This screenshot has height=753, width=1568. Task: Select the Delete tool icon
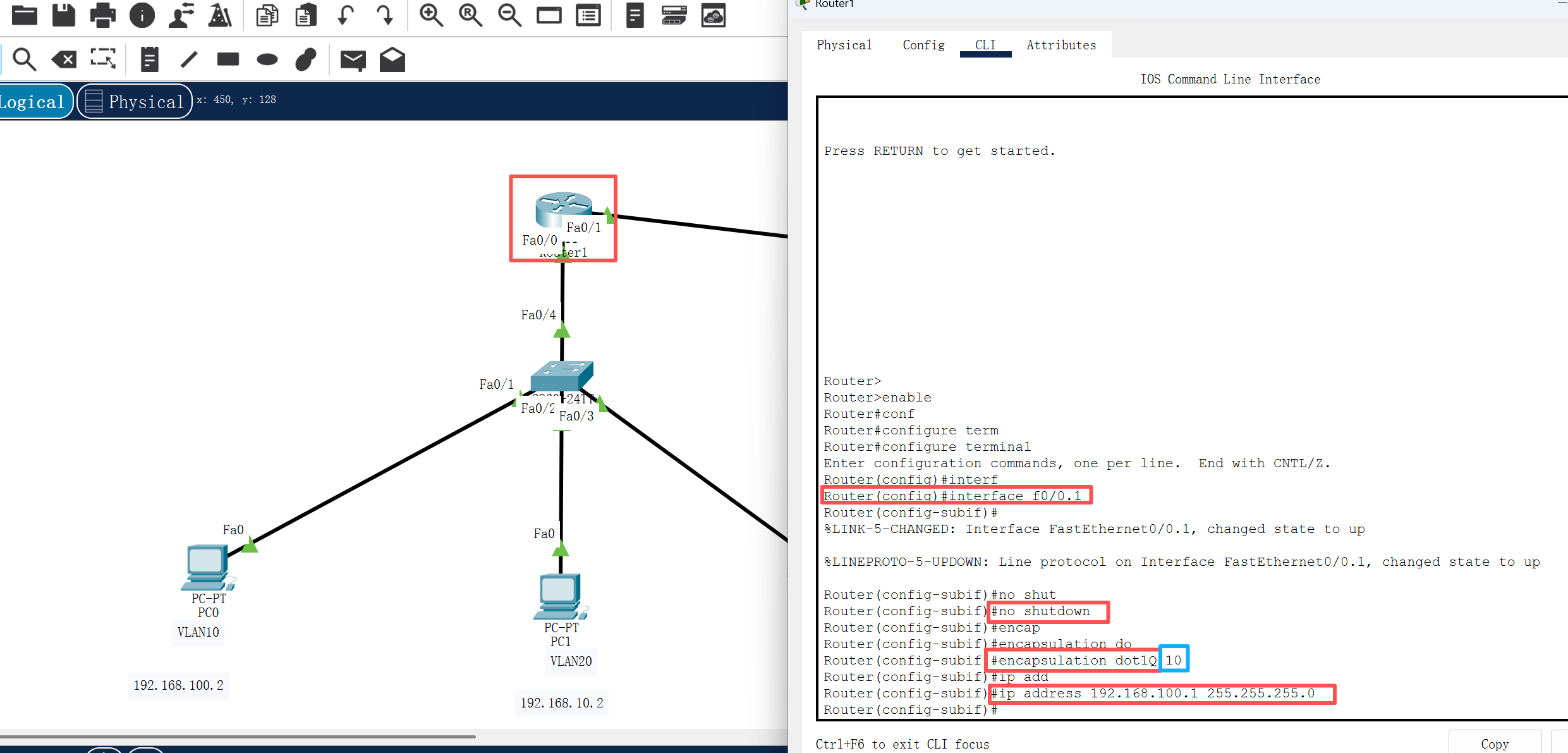63,59
